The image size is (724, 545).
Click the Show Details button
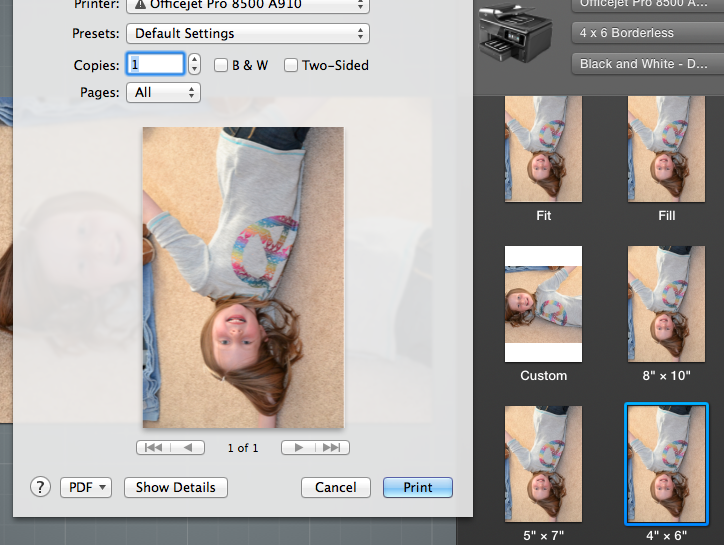pyautogui.click(x=176, y=487)
